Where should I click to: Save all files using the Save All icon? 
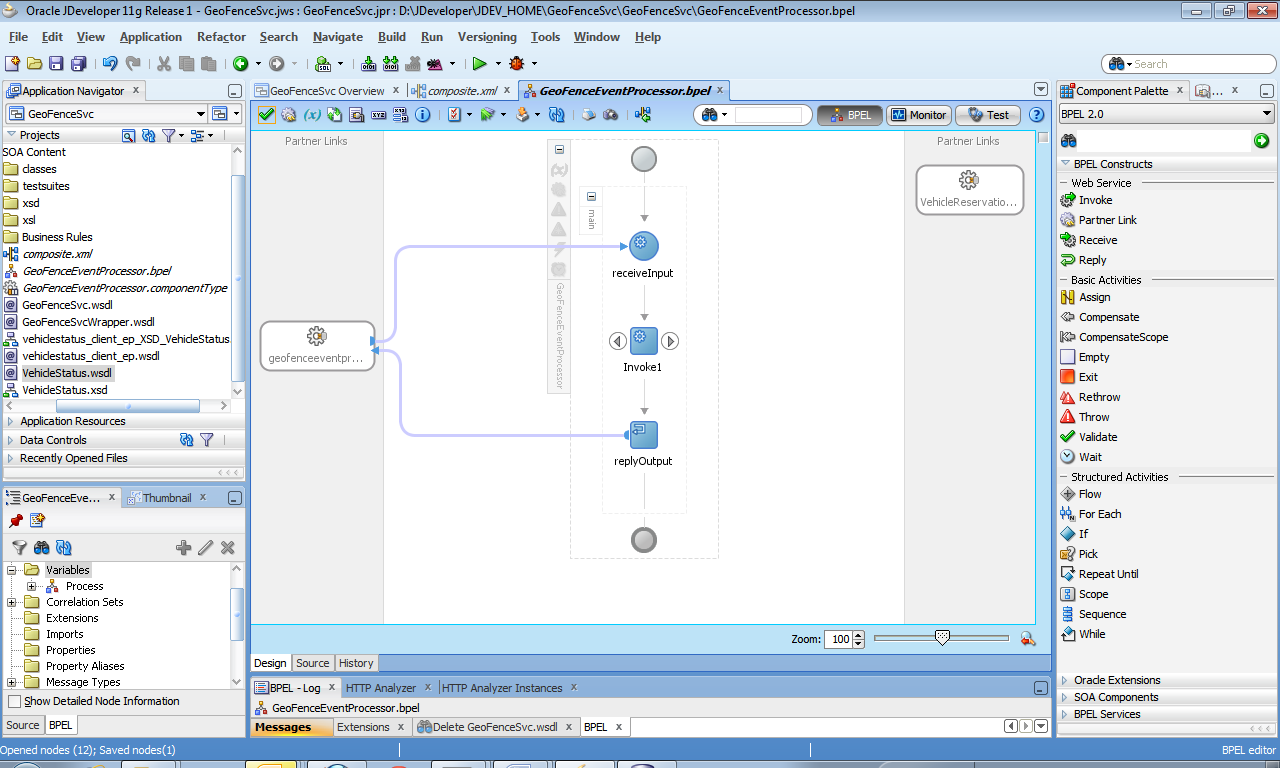click(78, 63)
